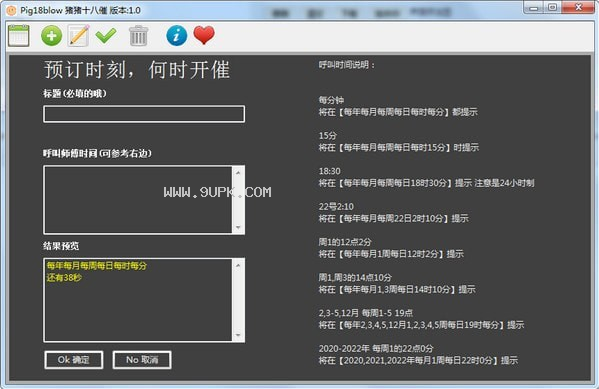Click the 2,3-5,12月 每周1-5 19点 example
Image resolution: width=599 pixels, height=389 pixels.
pos(366,313)
